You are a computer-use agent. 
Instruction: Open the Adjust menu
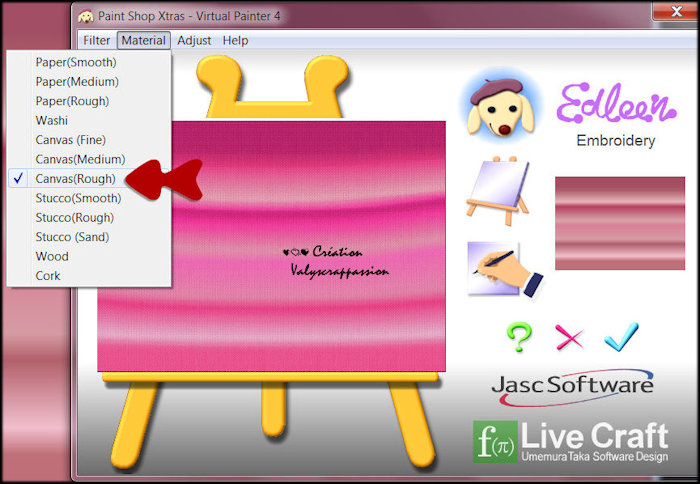click(x=194, y=40)
